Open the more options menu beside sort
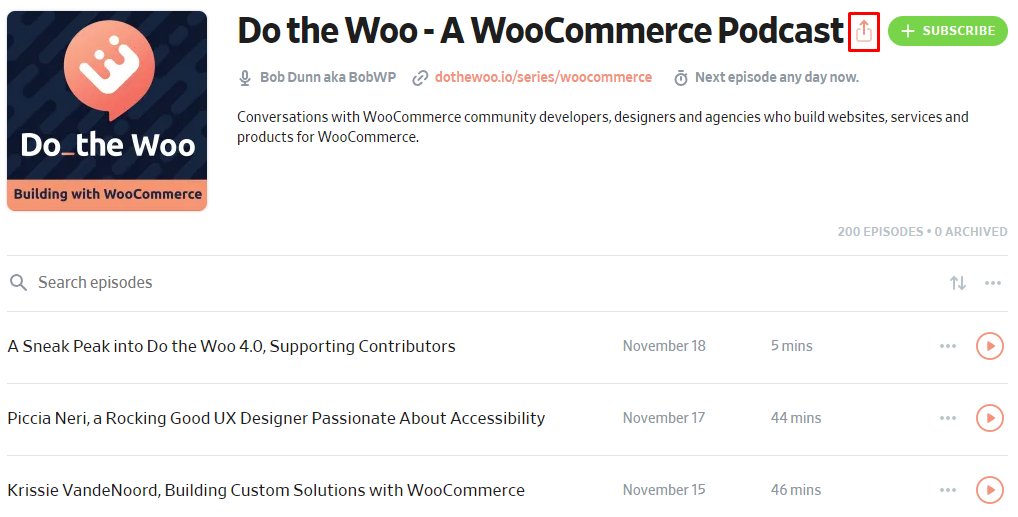 tap(993, 283)
